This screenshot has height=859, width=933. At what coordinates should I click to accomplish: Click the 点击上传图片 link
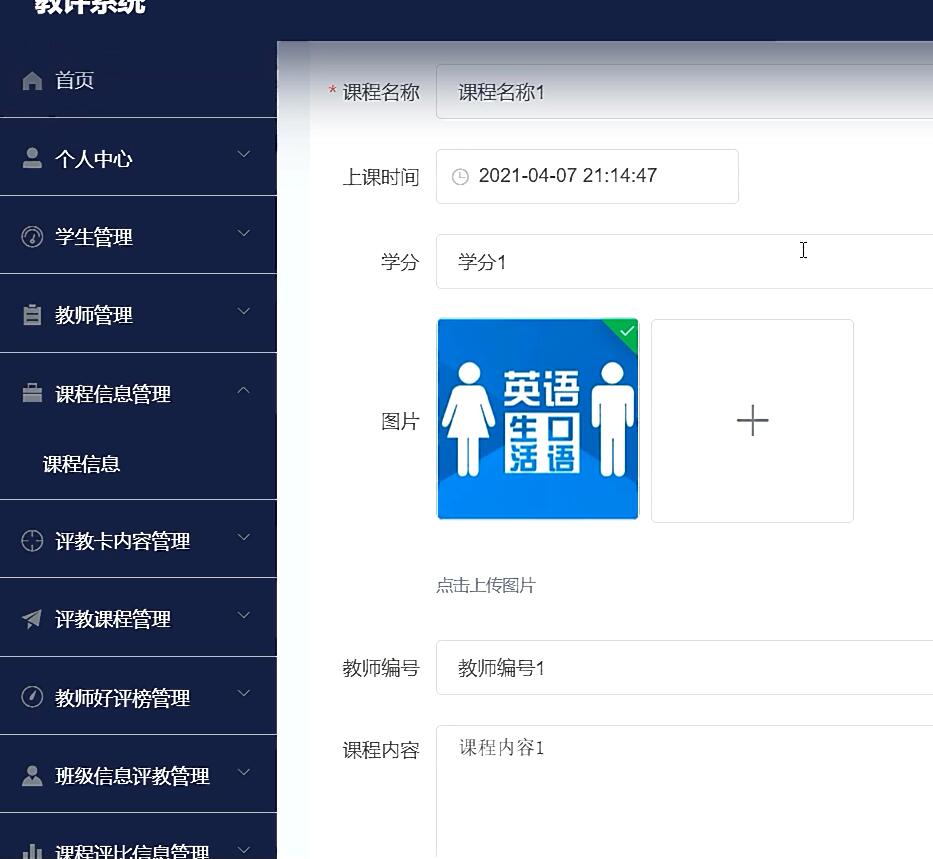[485, 585]
